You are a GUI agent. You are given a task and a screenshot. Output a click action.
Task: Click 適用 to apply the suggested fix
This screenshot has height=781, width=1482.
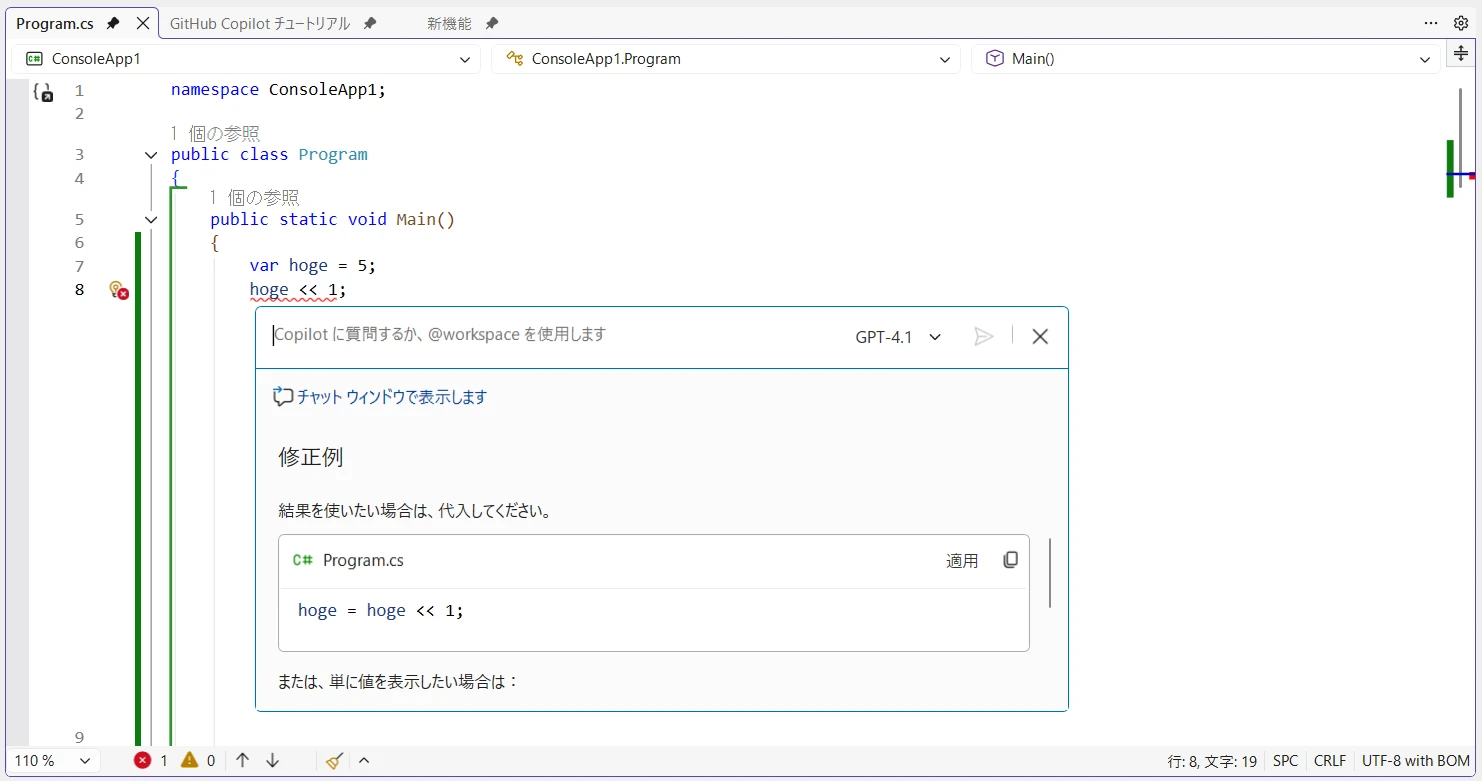[962, 561]
